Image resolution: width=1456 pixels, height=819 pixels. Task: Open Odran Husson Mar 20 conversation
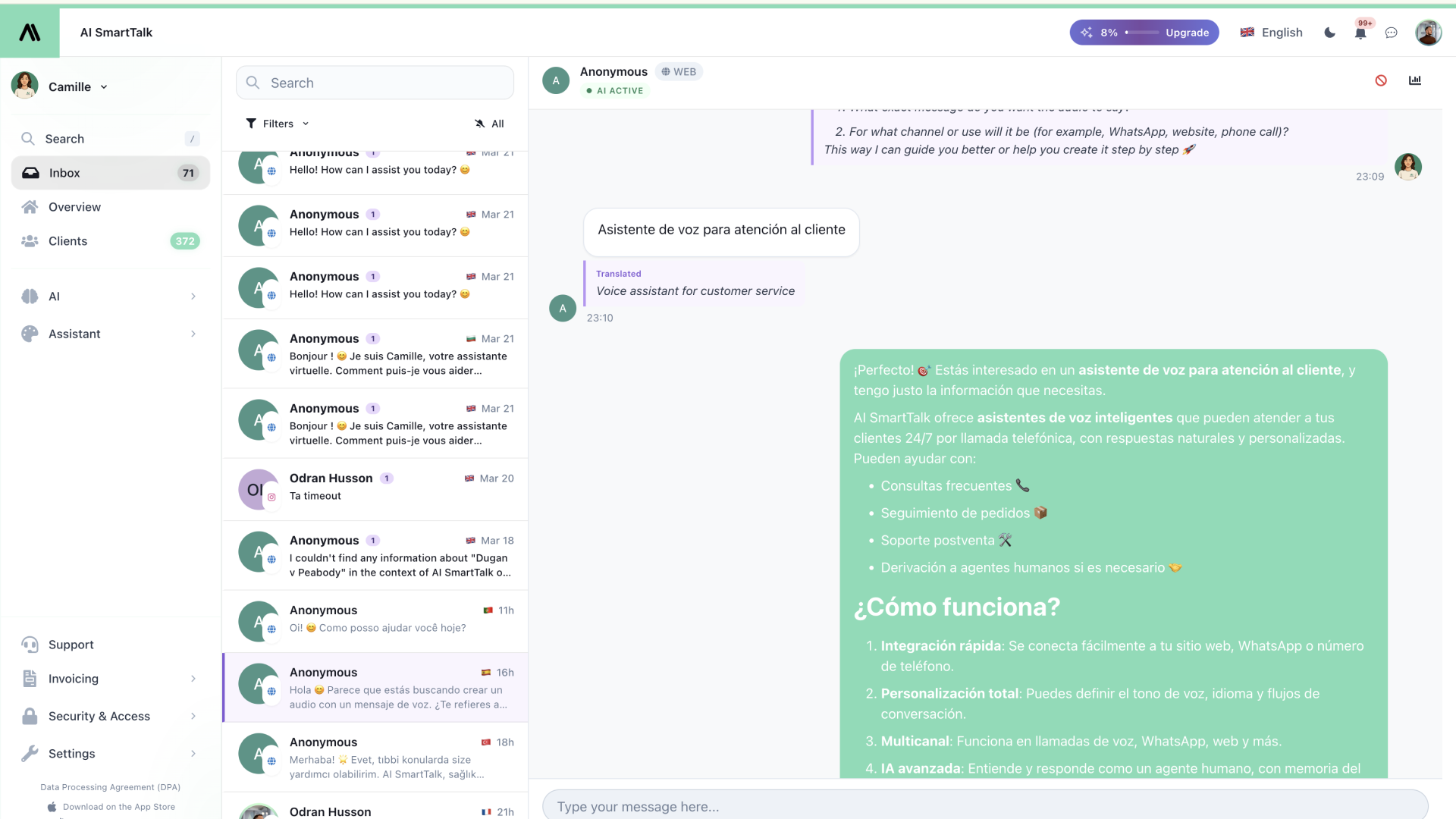[x=375, y=489]
